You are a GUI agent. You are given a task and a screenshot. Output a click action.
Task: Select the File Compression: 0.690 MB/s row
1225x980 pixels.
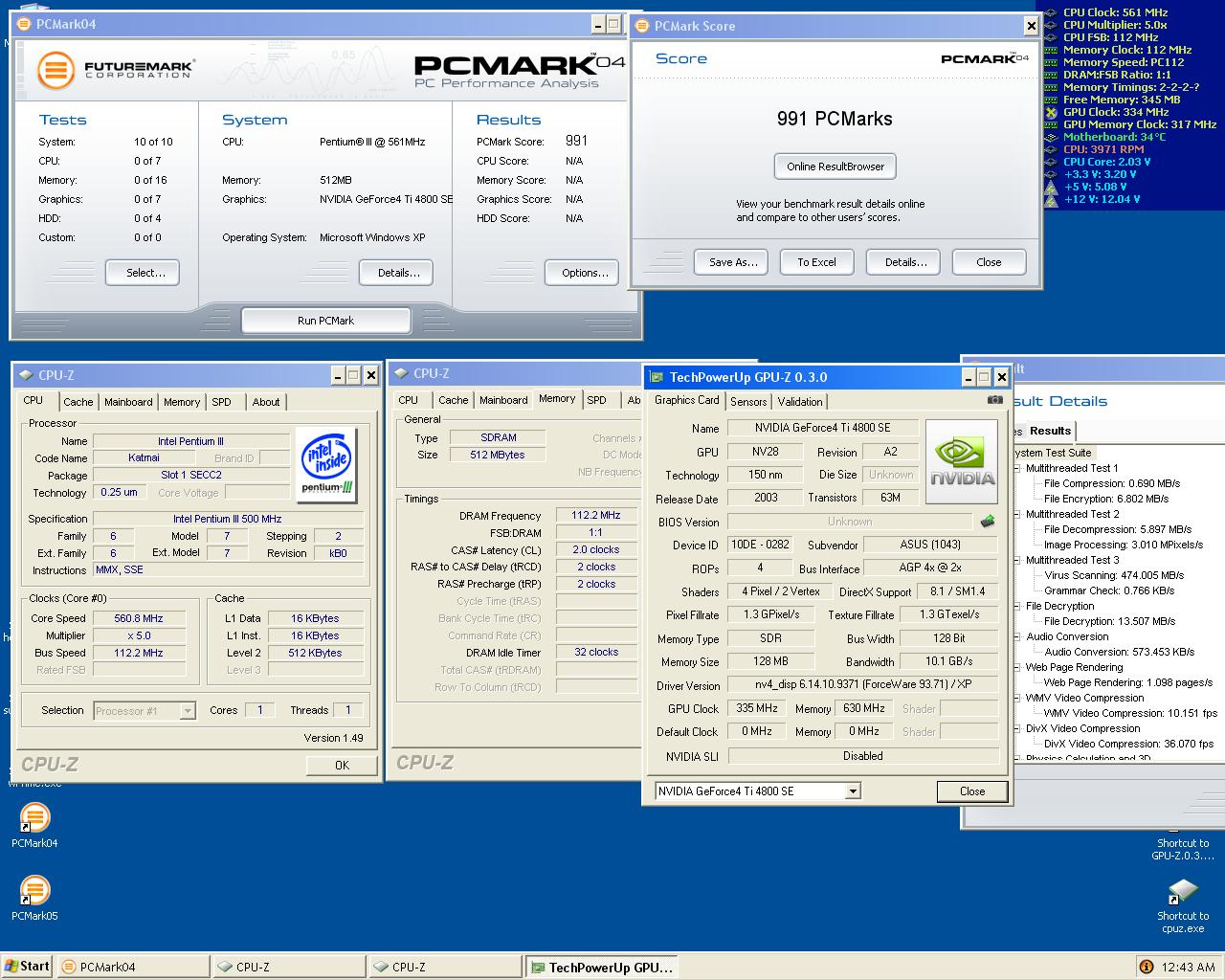click(1111, 483)
